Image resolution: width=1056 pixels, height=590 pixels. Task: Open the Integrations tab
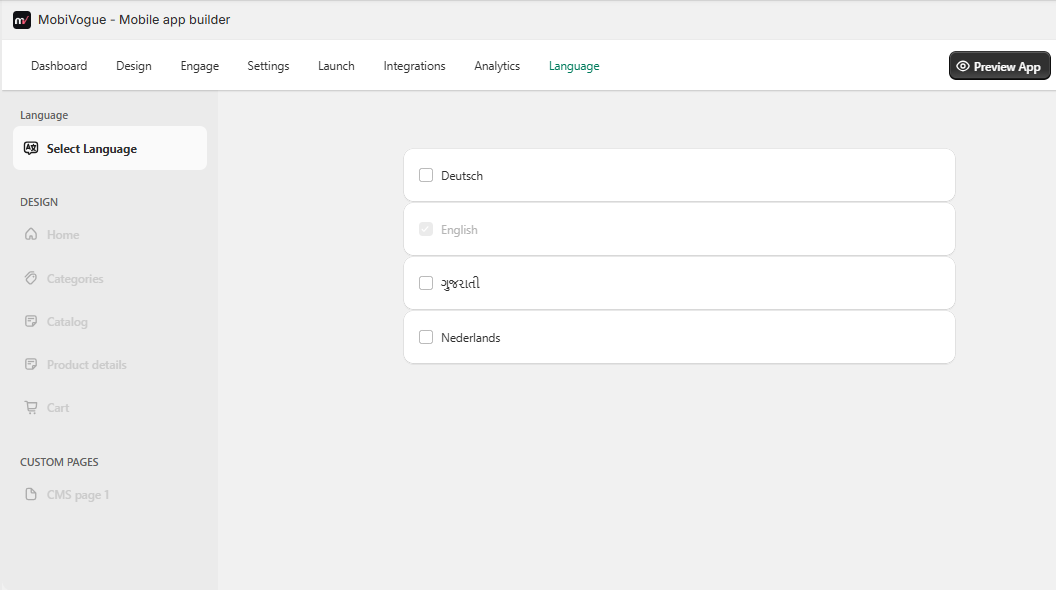click(414, 66)
